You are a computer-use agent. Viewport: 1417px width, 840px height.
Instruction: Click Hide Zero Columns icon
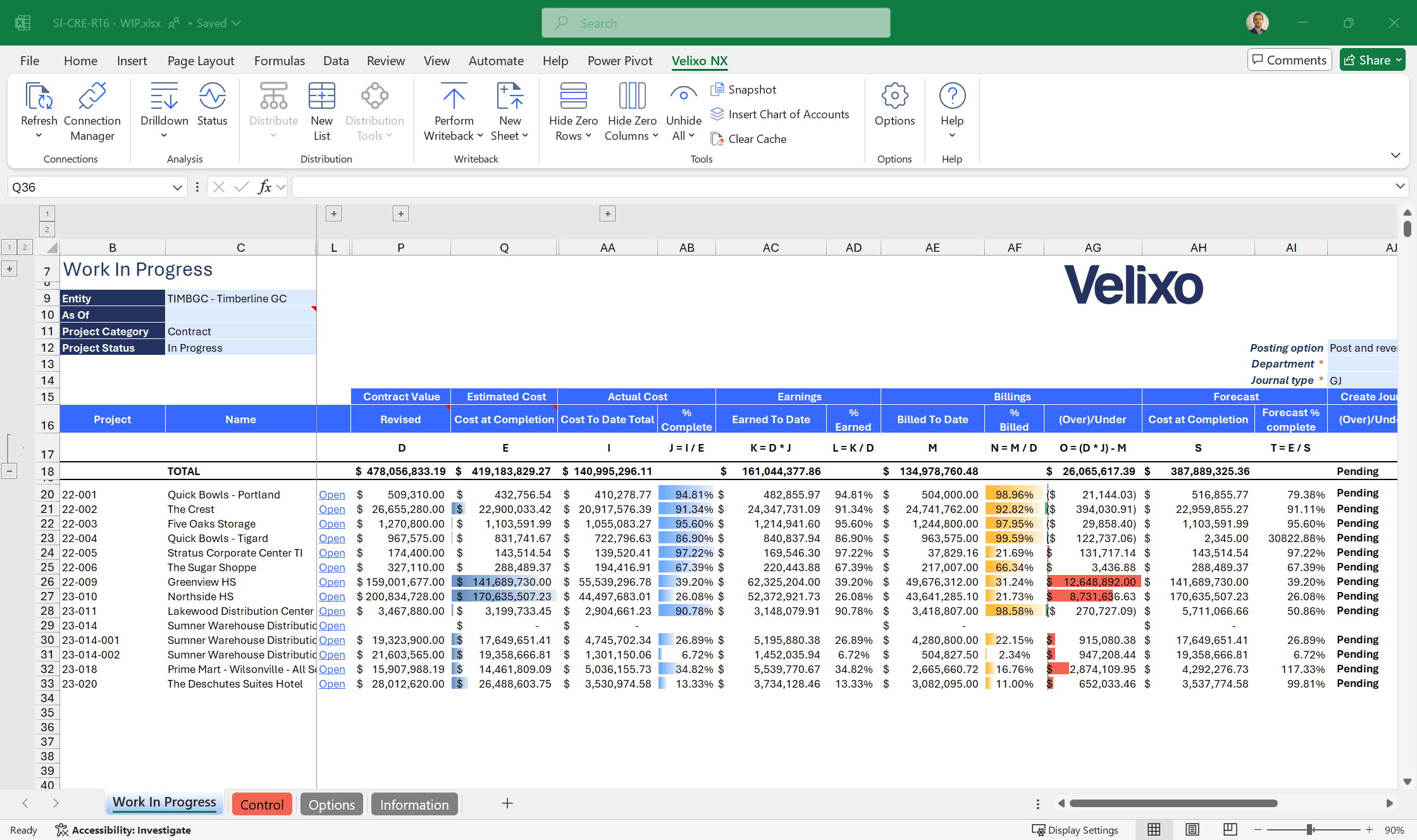pyautogui.click(x=632, y=96)
